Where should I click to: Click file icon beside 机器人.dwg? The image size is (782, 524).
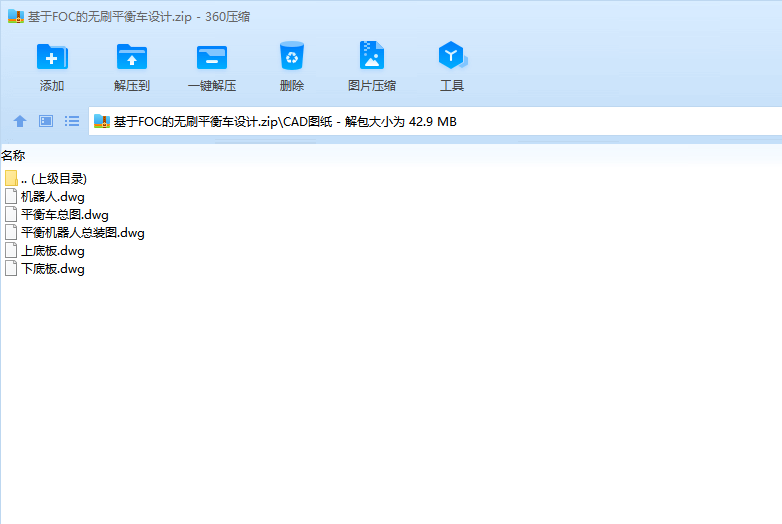pos(11,196)
